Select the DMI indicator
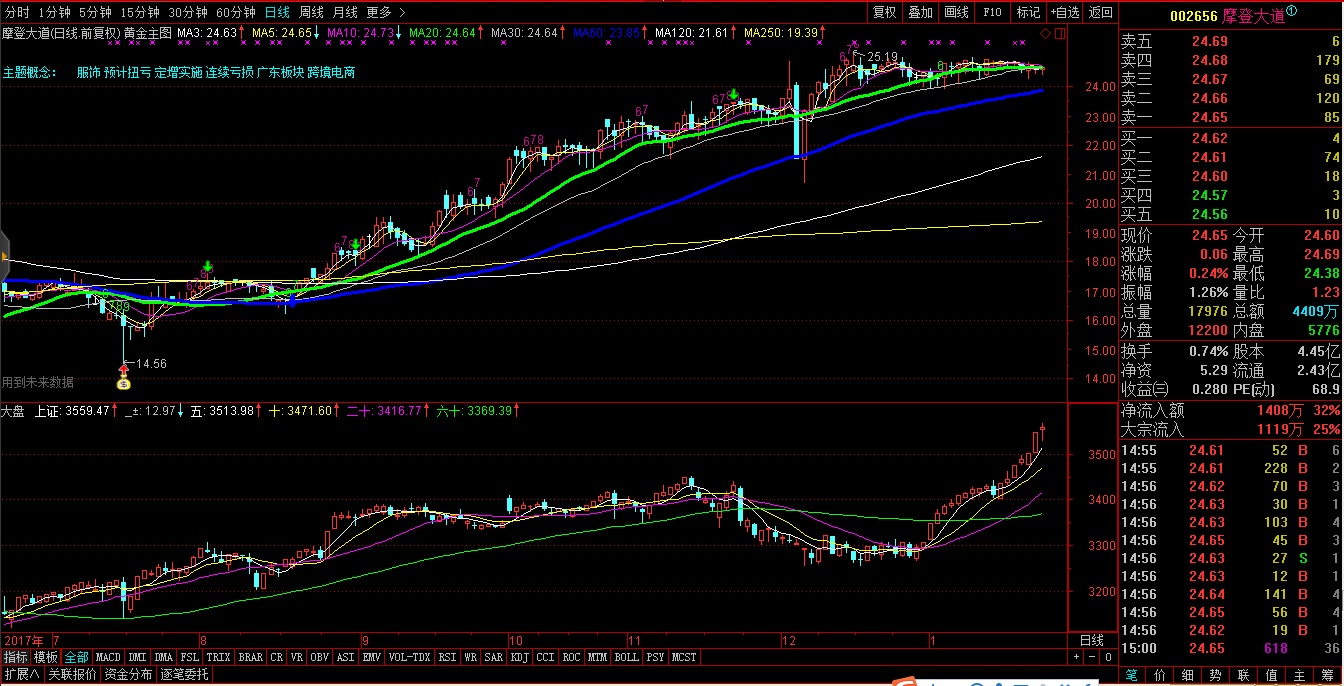Image resolution: width=1344 pixels, height=686 pixels. point(137,657)
